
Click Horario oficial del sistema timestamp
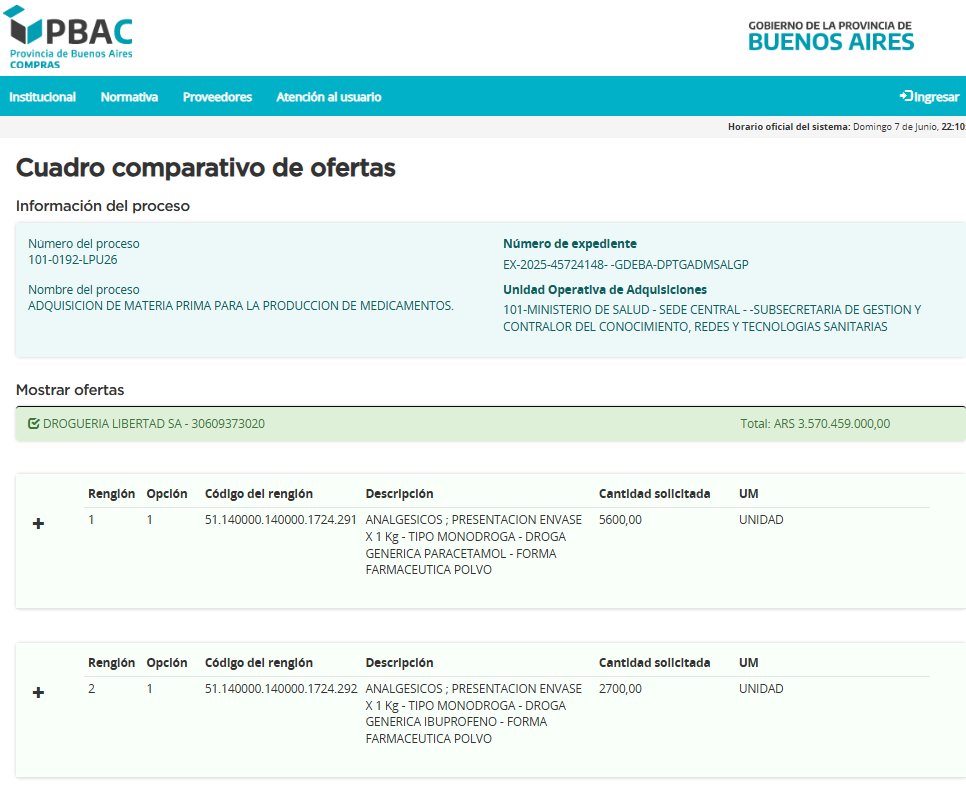846,127
